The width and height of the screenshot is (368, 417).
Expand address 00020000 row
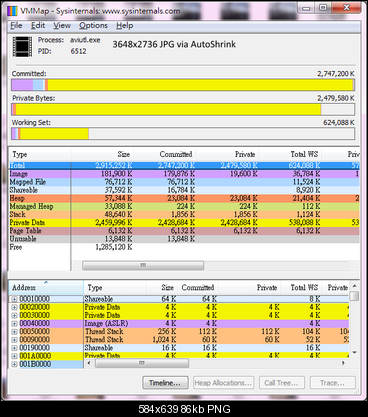click(14, 307)
